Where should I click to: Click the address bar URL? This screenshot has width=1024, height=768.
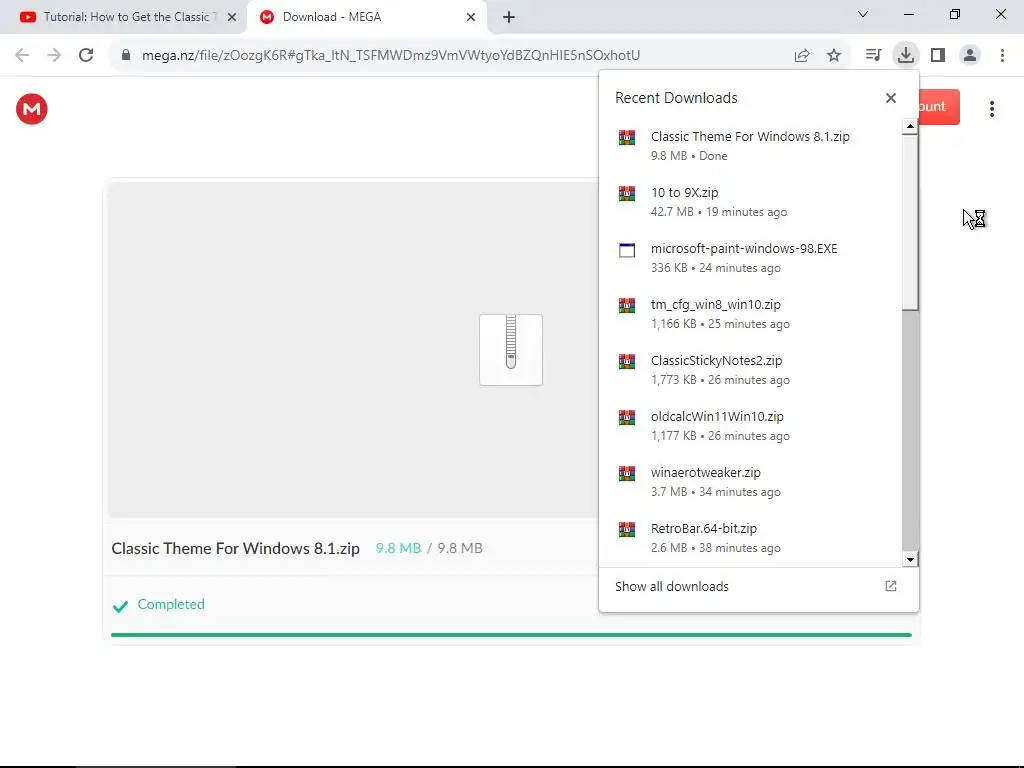pyautogui.click(x=391, y=55)
